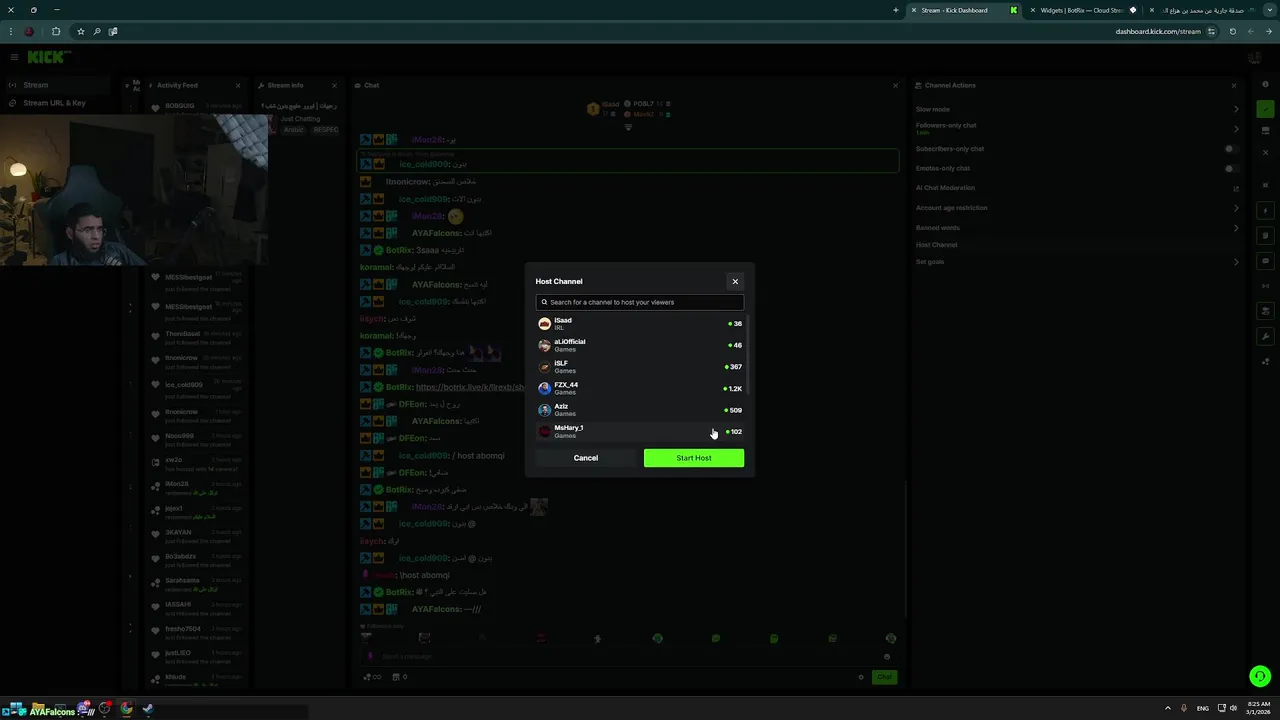
Task: Open emoji picker in message box
Action: point(886,656)
